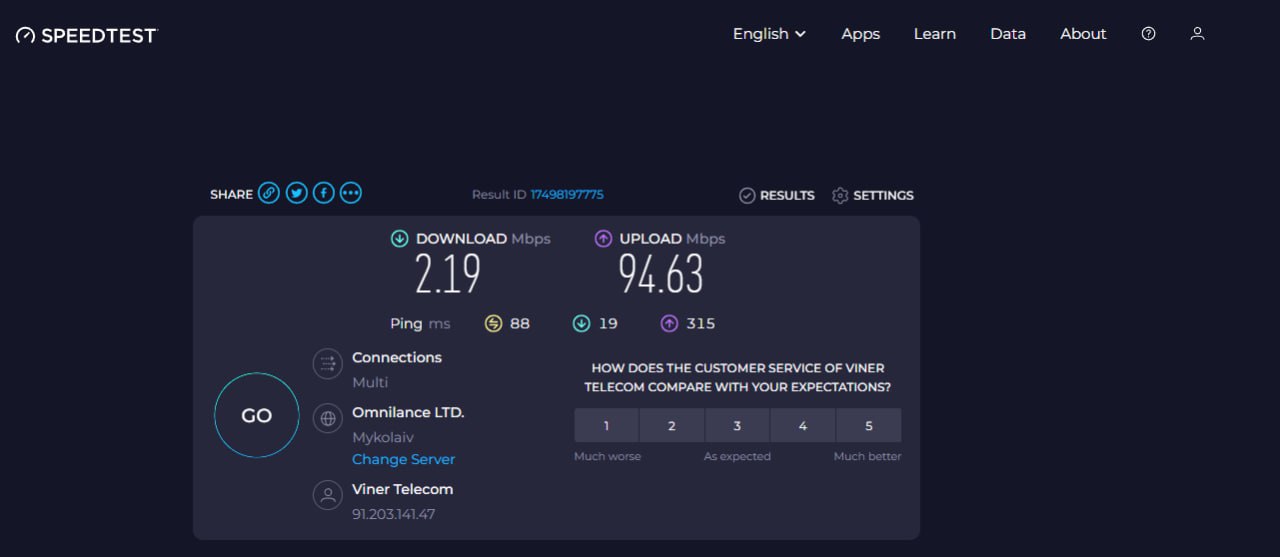The height and width of the screenshot is (557, 1280).
Task: Open the About menu
Action: 1083,34
